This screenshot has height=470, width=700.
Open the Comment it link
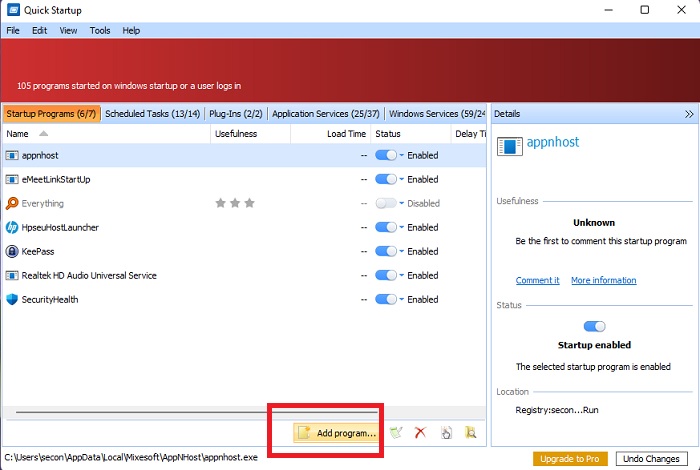click(x=538, y=280)
